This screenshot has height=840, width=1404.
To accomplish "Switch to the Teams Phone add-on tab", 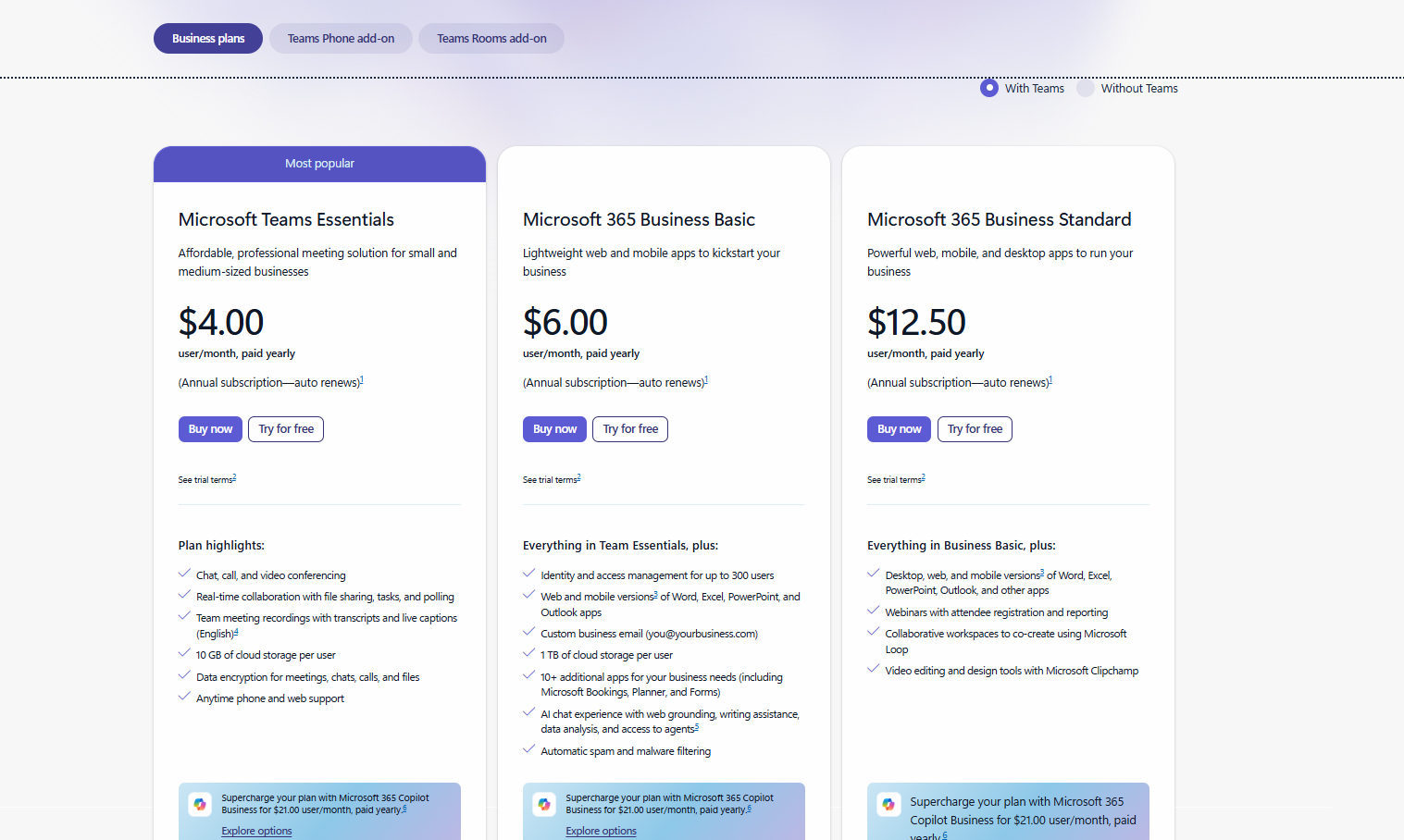I will click(340, 38).
